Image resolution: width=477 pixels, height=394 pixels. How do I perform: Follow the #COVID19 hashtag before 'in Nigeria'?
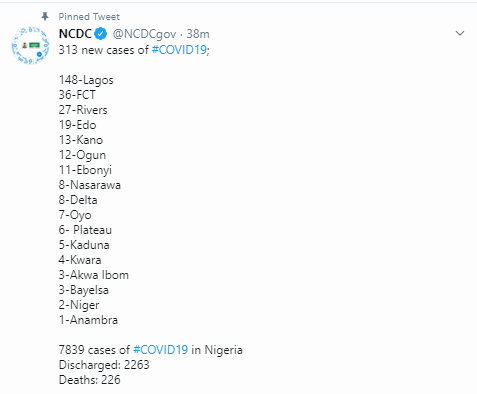point(161,350)
